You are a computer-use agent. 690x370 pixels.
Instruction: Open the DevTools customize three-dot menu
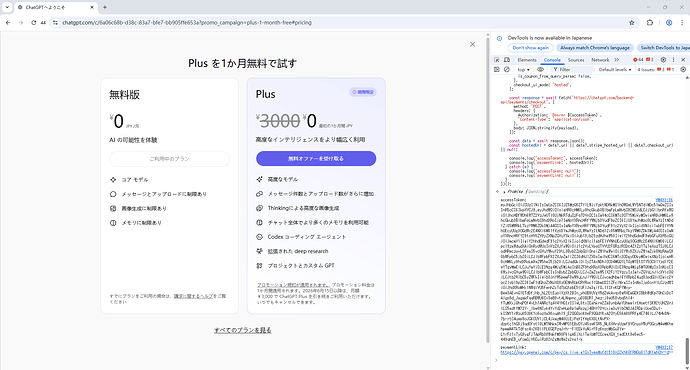coord(673,60)
